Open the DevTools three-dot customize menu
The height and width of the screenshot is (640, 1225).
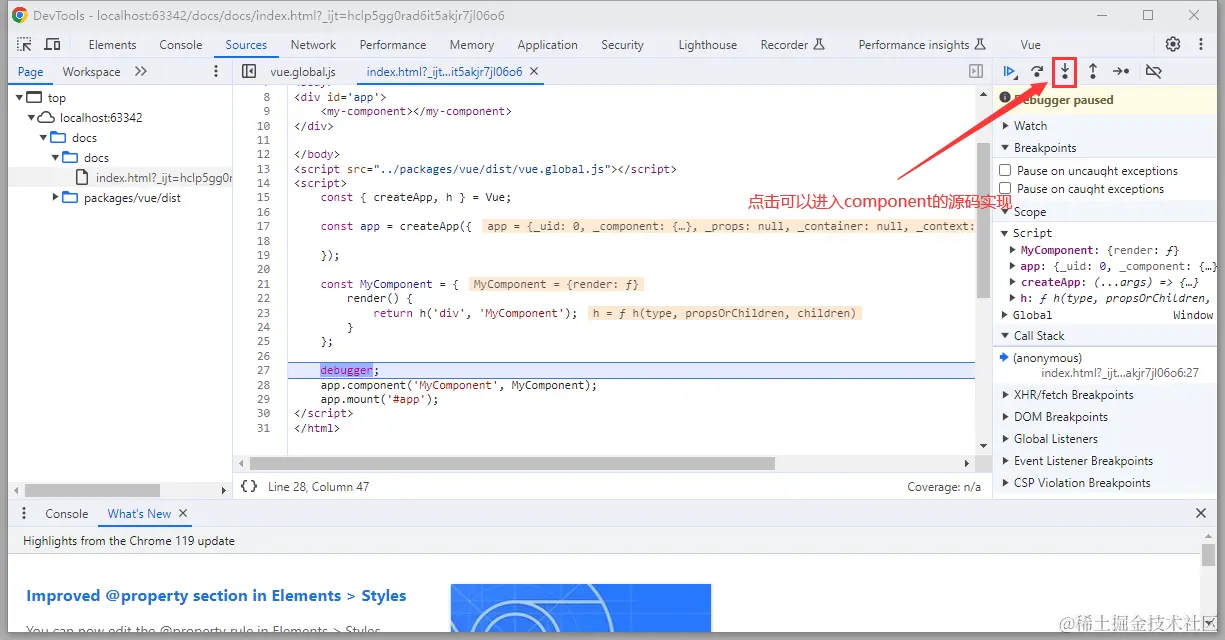point(1200,45)
